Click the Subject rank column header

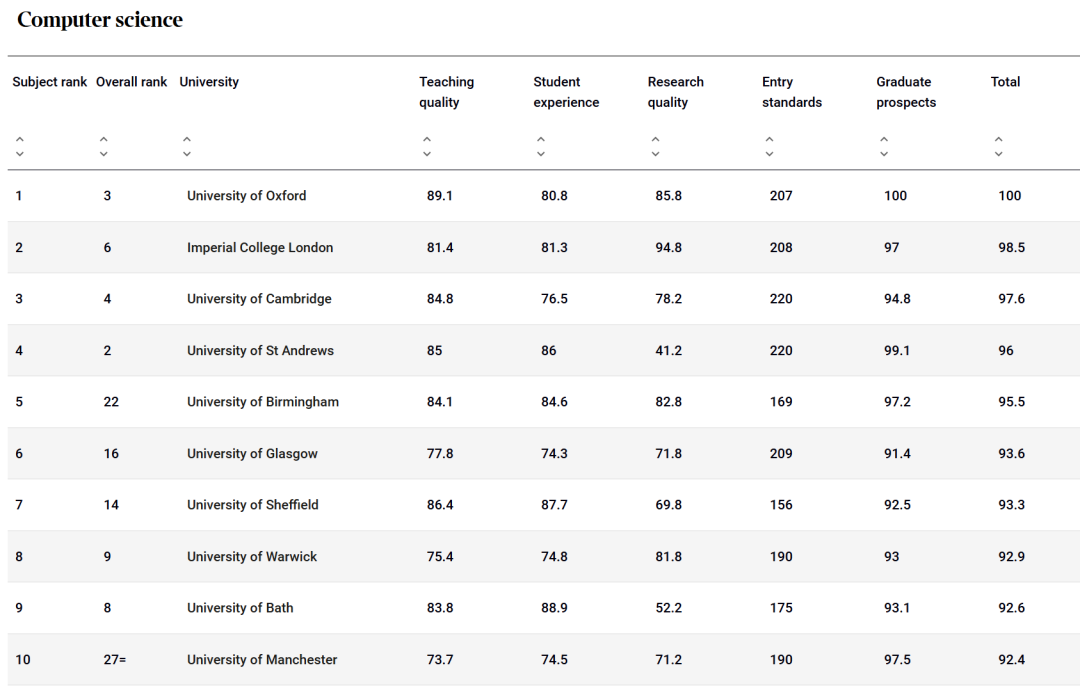pos(50,82)
